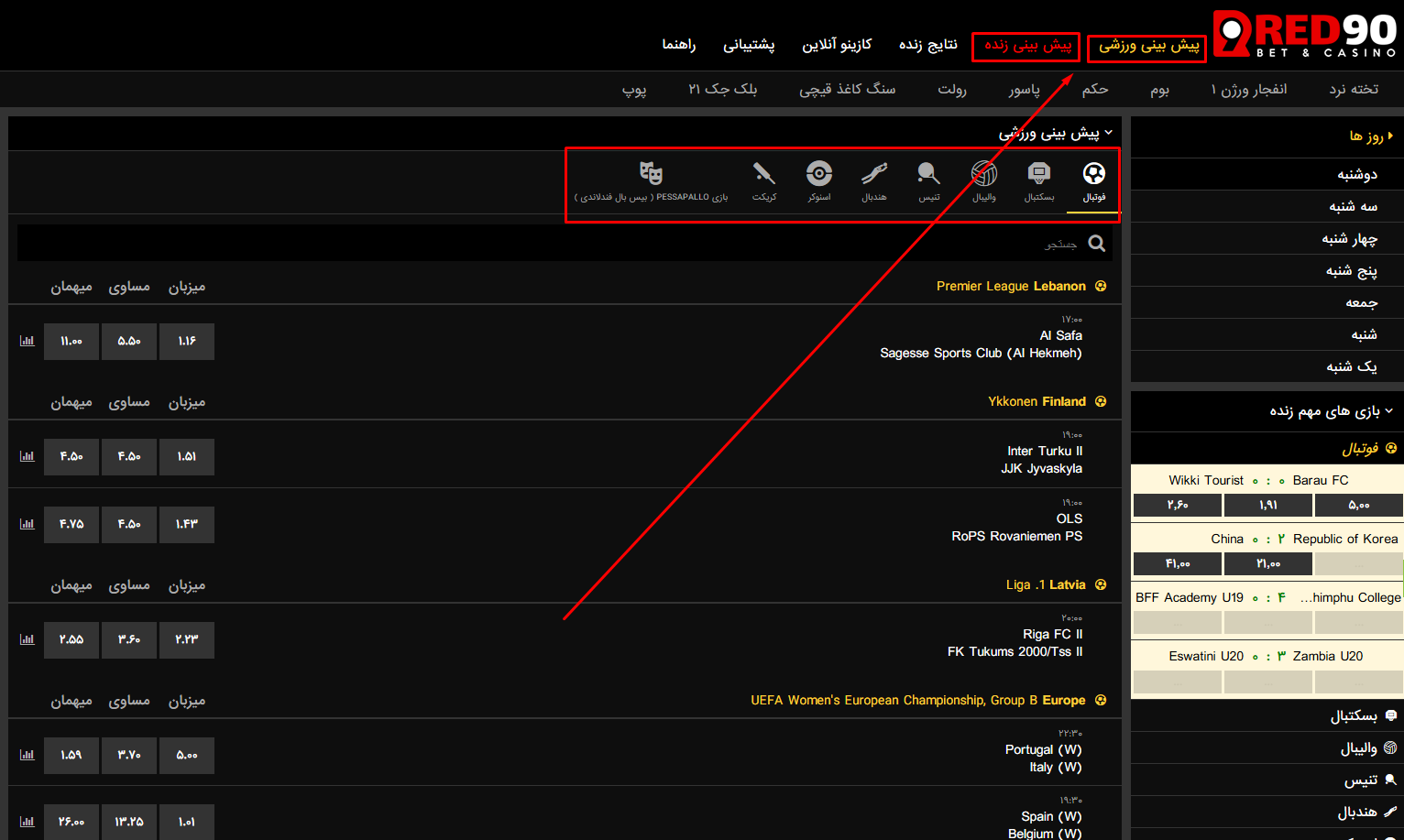Image resolution: width=1404 pixels, height=840 pixels.
Task: Open statistics chart icon for Inter Turku II match
Action: pyautogui.click(x=27, y=456)
